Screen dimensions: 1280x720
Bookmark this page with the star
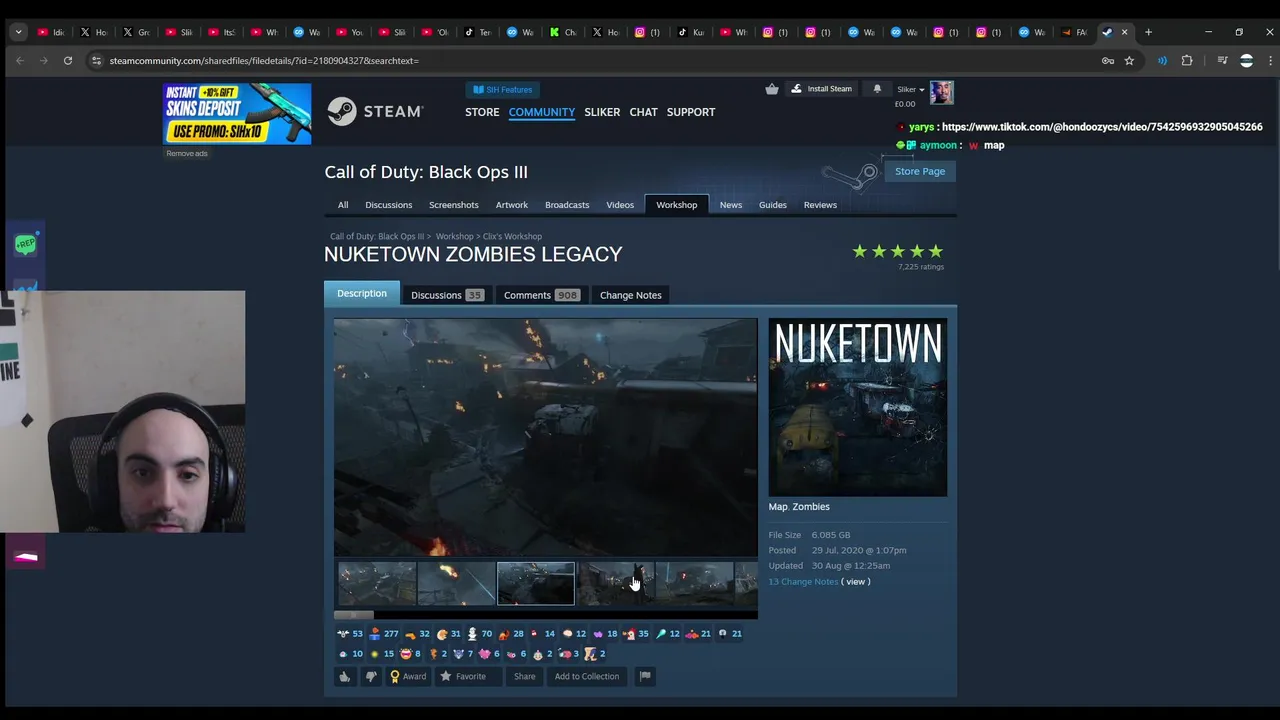(x=1129, y=61)
